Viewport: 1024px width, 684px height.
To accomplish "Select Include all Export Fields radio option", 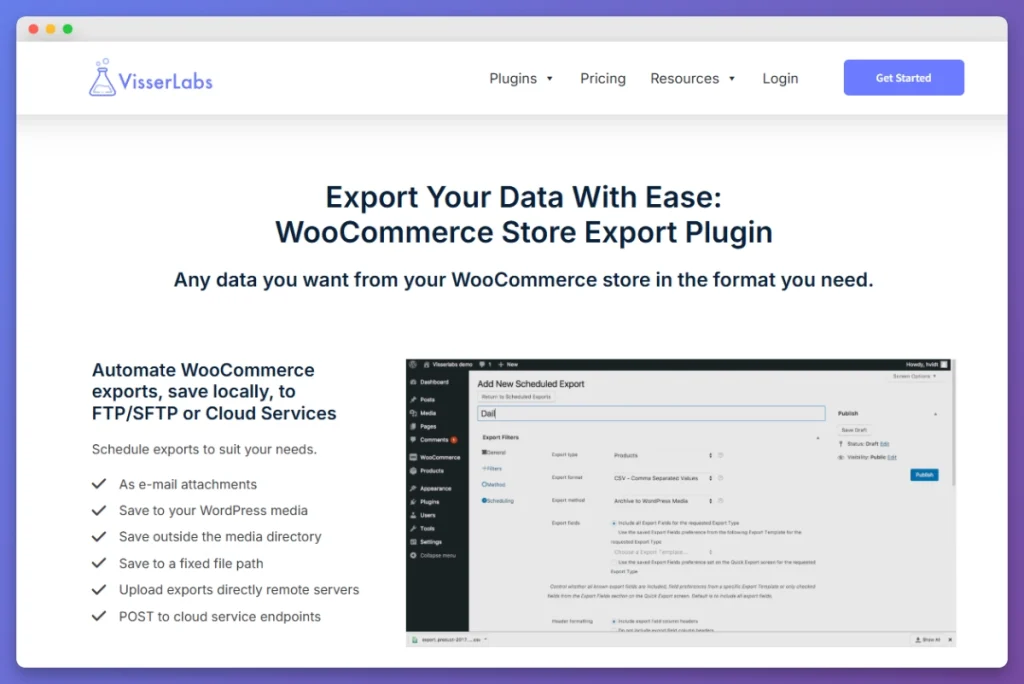I will coord(613,523).
